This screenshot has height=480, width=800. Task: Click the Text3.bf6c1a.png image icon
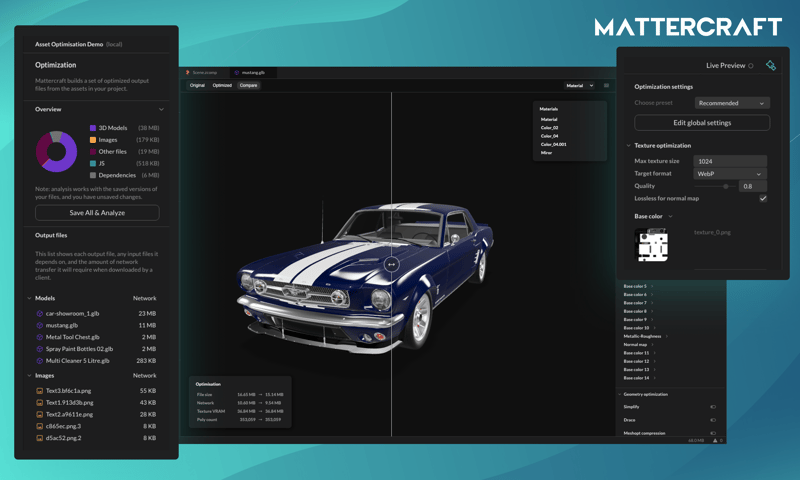(40, 391)
